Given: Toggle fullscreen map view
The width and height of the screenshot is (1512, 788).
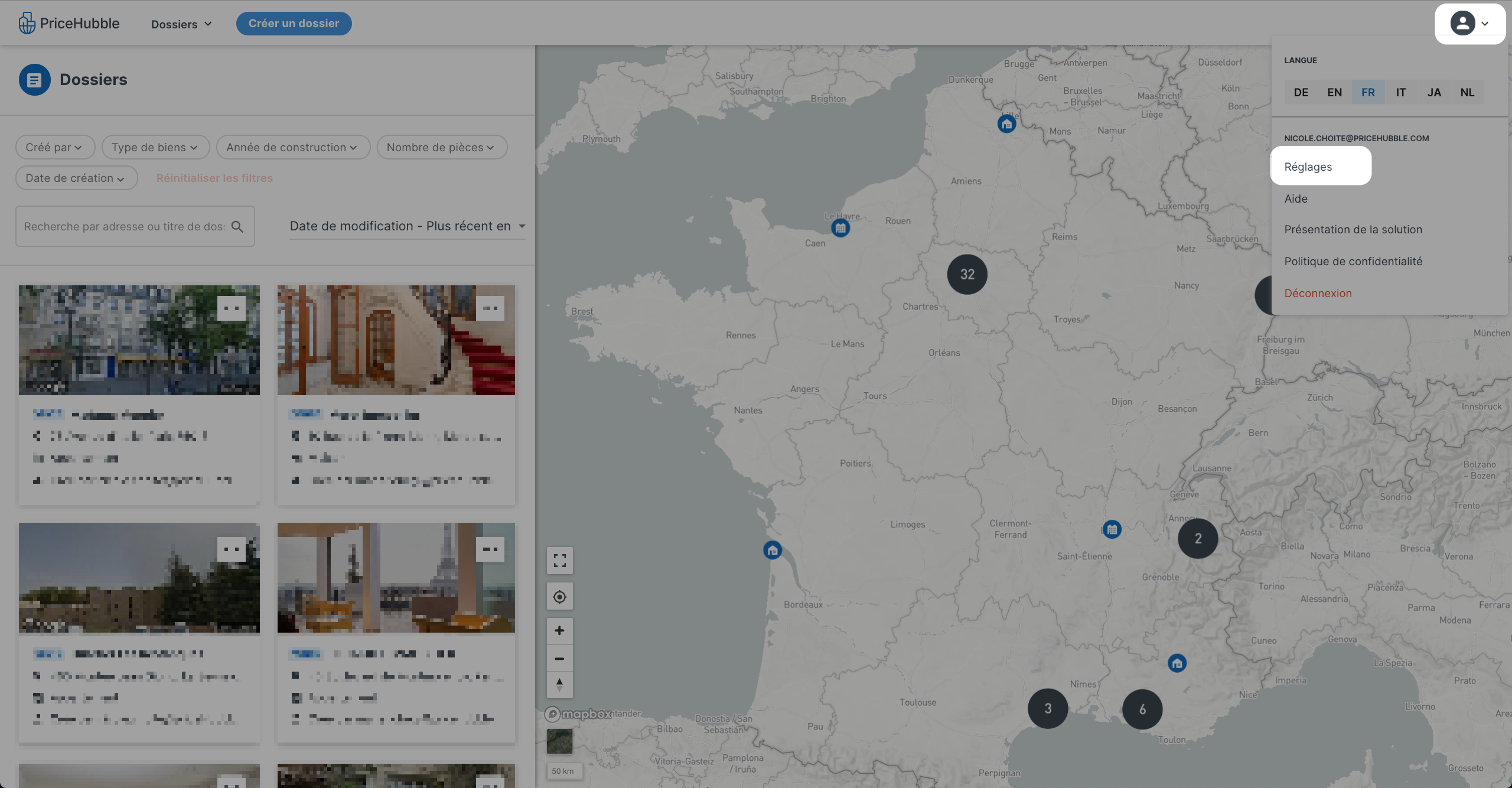Looking at the screenshot, I should (x=560, y=561).
